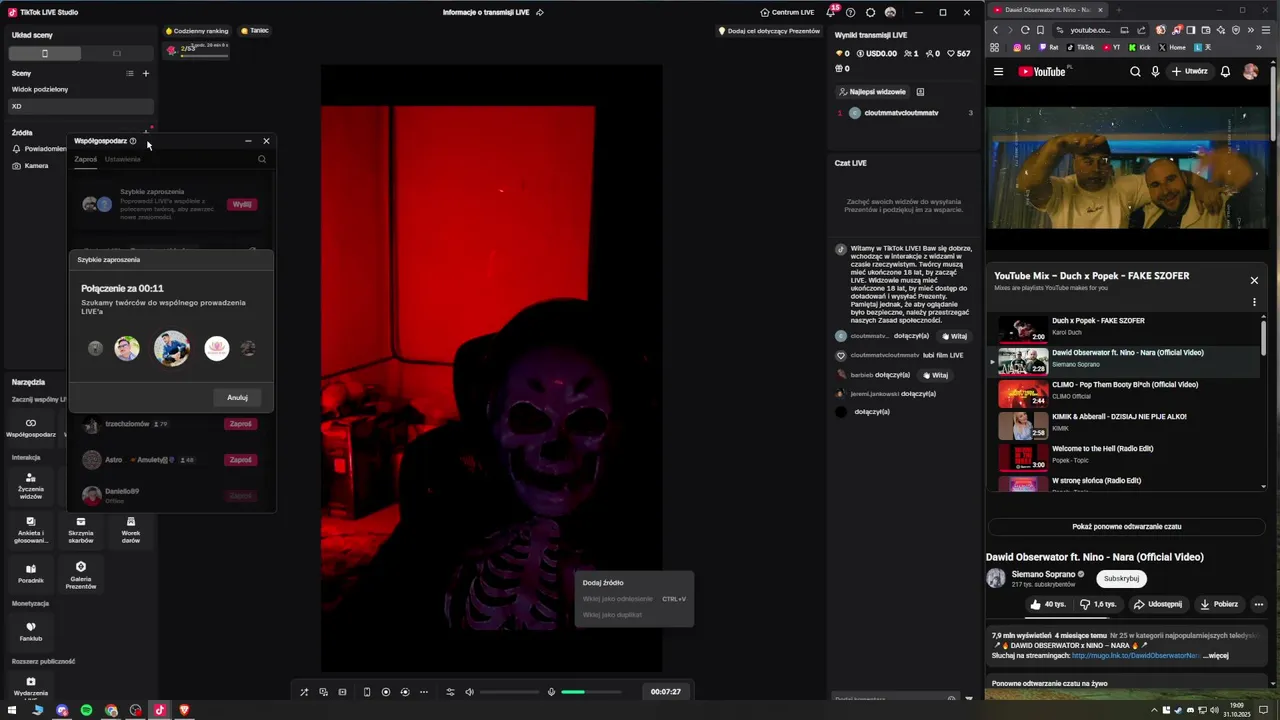Open Codzienny ranking badge
This screenshot has height=720, width=1280.
click(x=197, y=31)
